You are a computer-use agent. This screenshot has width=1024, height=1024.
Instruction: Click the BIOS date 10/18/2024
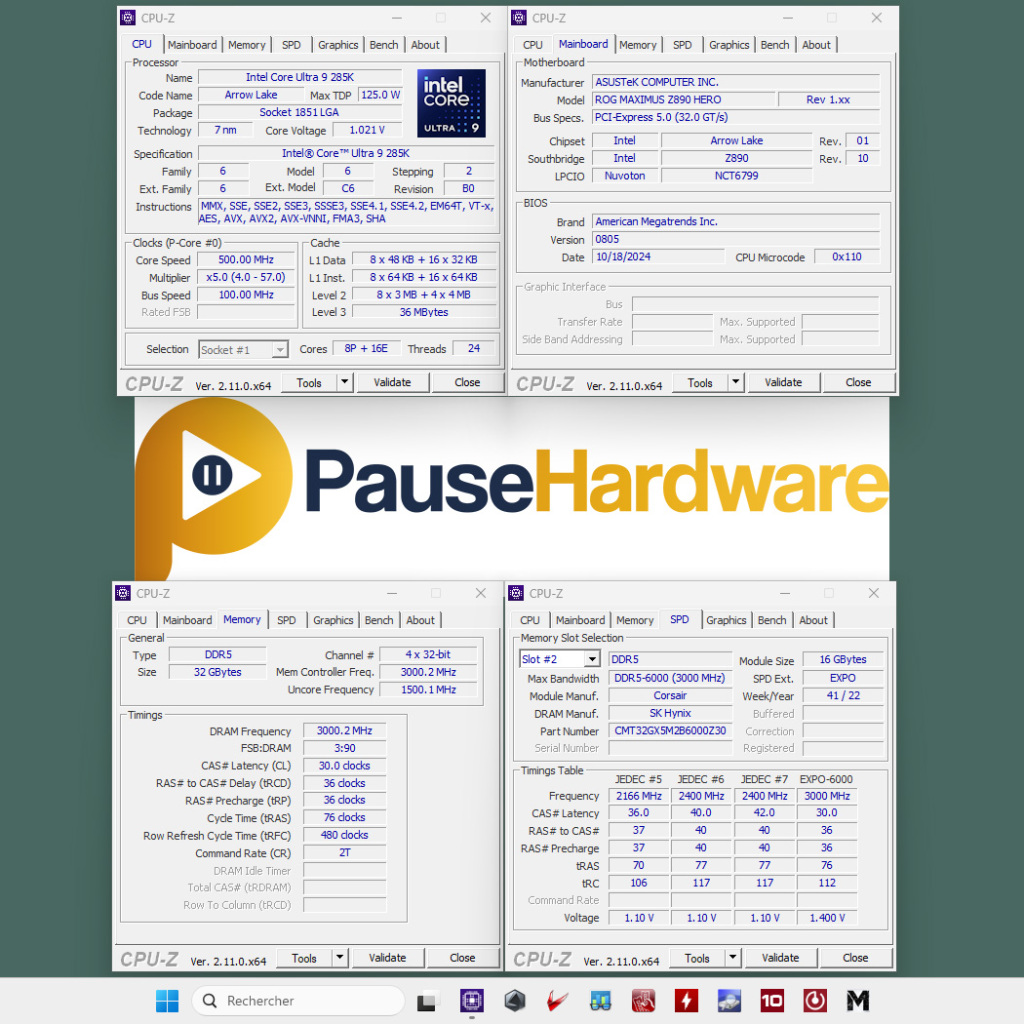click(658, 257)
